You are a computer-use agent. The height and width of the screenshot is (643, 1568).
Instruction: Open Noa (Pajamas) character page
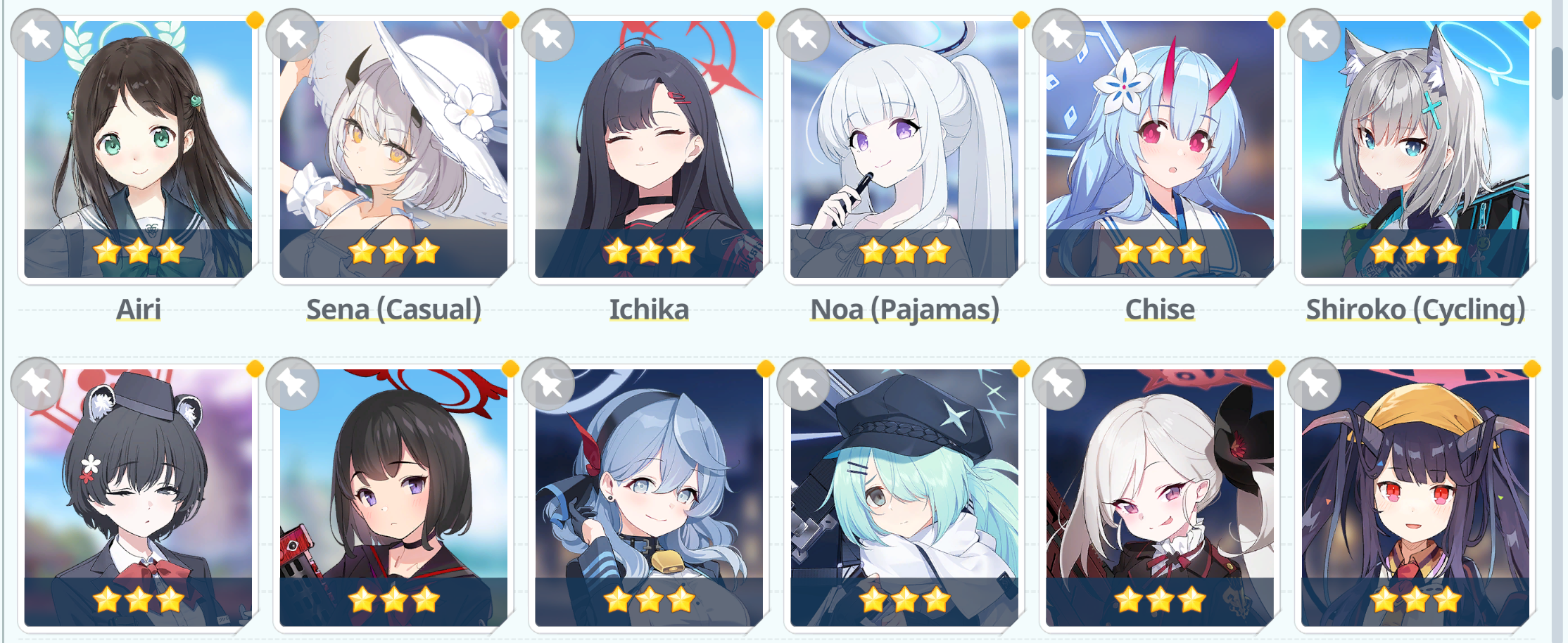[x=904, y=310]
